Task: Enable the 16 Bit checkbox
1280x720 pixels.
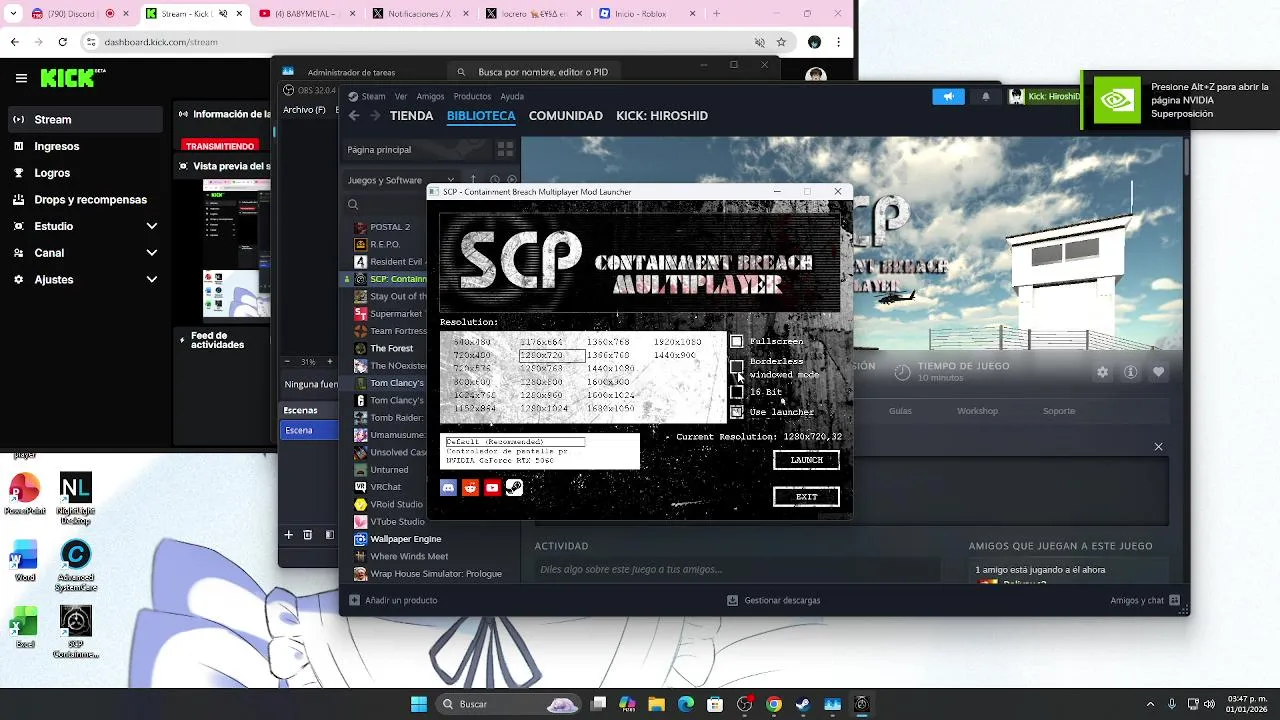Action: [x=737, y=392]
